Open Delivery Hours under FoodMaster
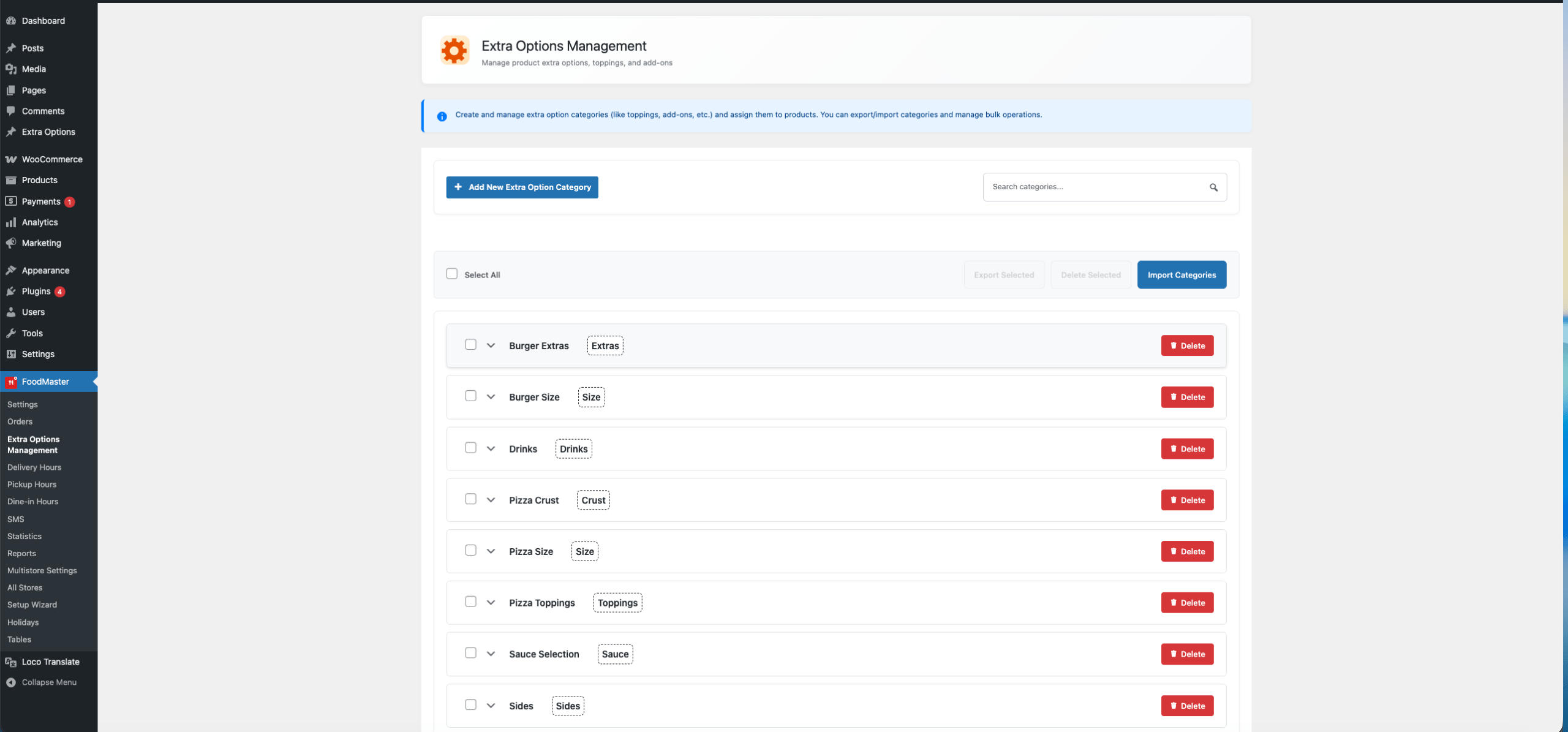This screenshot has width=1568, height=732. (x=34, y=467)
